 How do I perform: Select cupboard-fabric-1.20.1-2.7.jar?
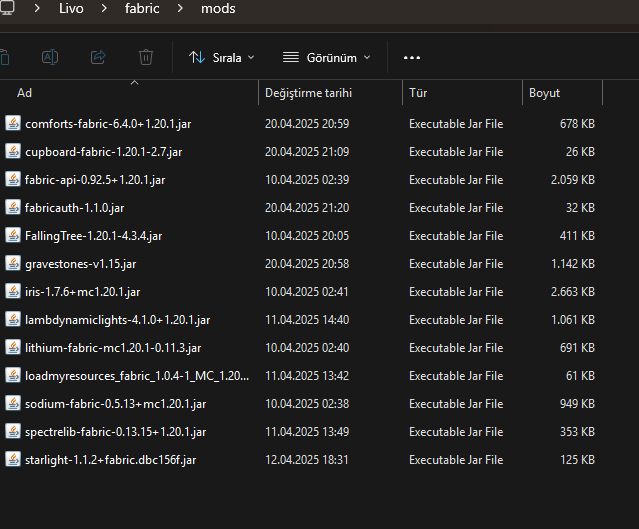point(104,152)
